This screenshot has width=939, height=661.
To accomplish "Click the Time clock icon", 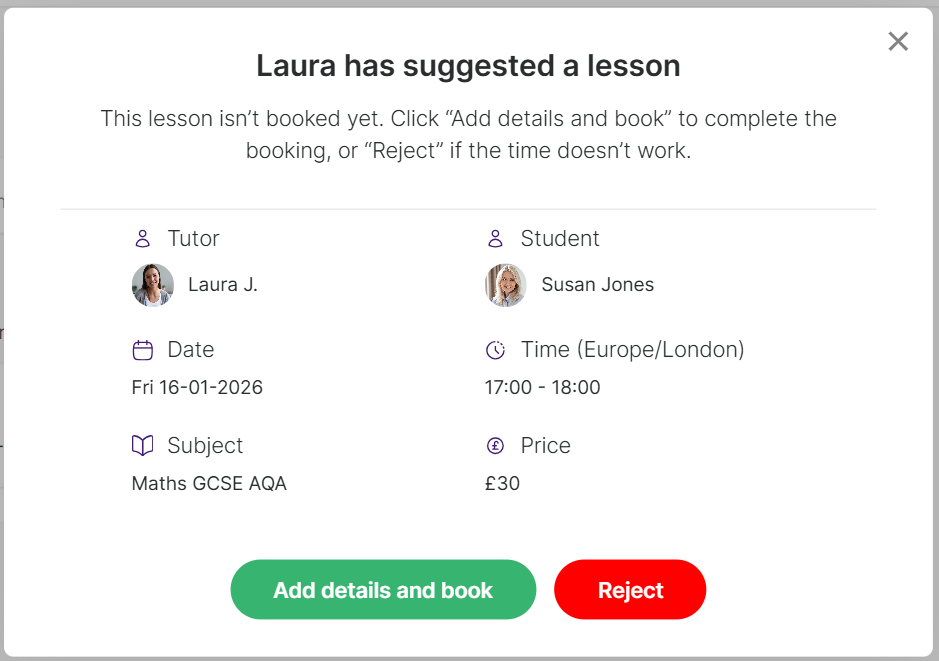I will (x=495, y=350).
